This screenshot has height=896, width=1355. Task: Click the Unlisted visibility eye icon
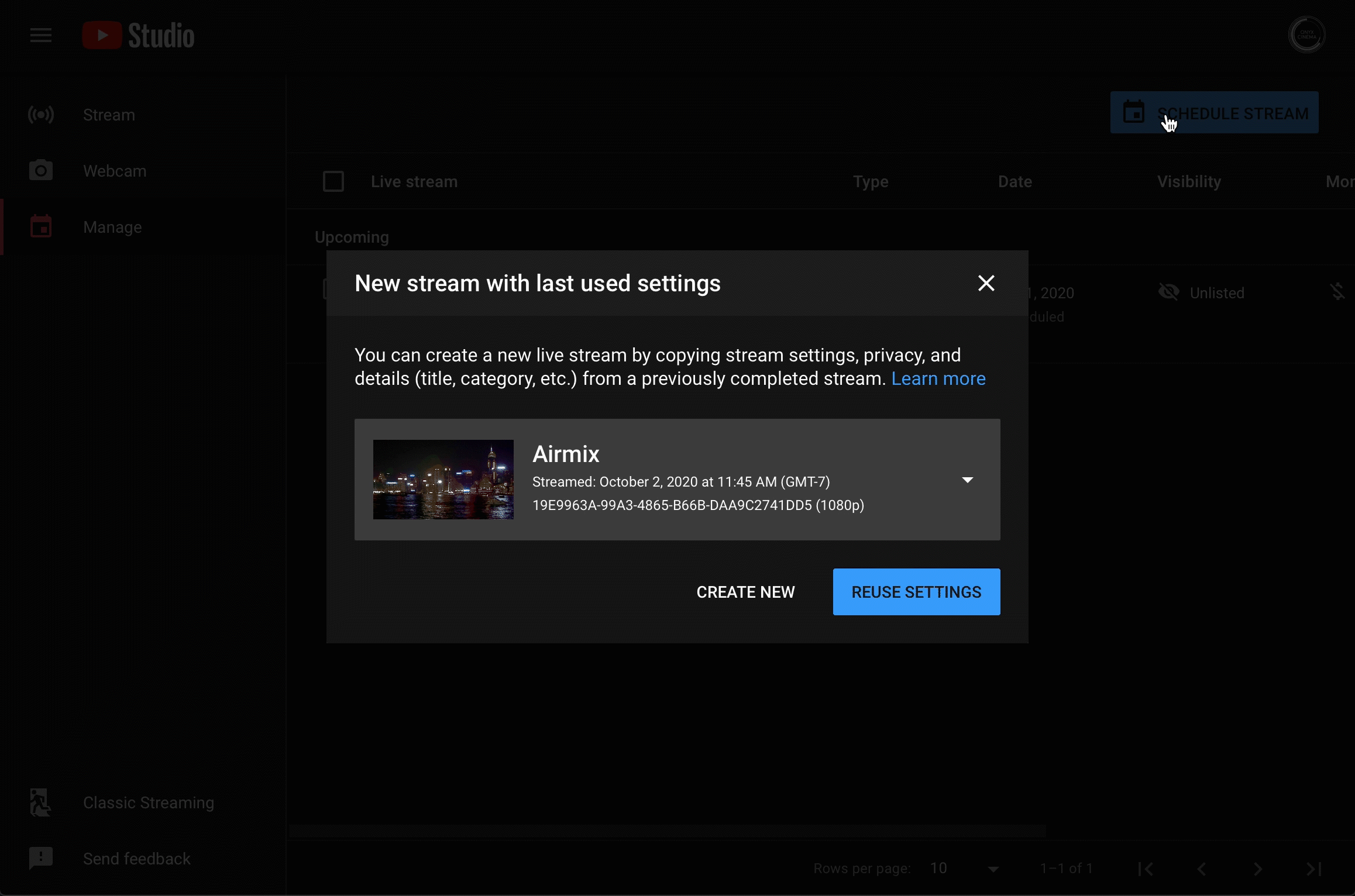point(1169,292)
